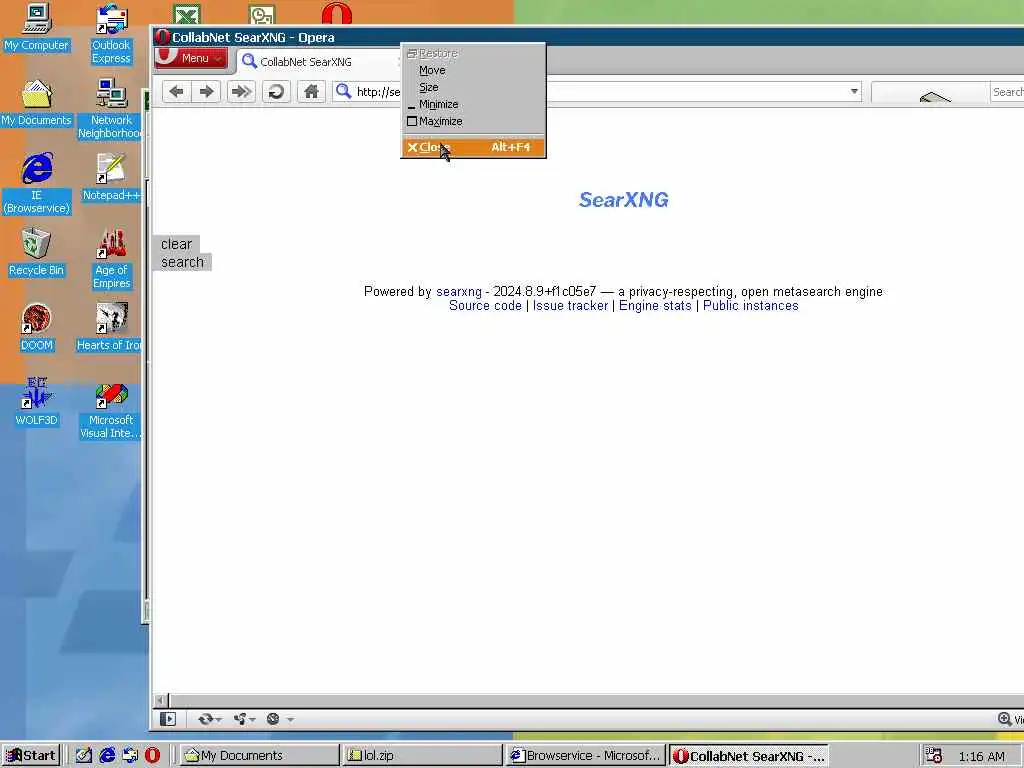
Task: Choose Close Alt+F4 in the system menu
Action: pyautogui.click(x=473, y=148)
